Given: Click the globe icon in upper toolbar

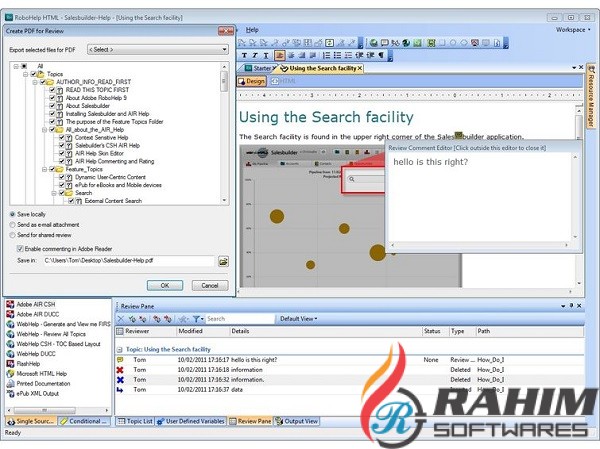Looking at the screenshot, I should pyautogui.click(x=374, y=43).
